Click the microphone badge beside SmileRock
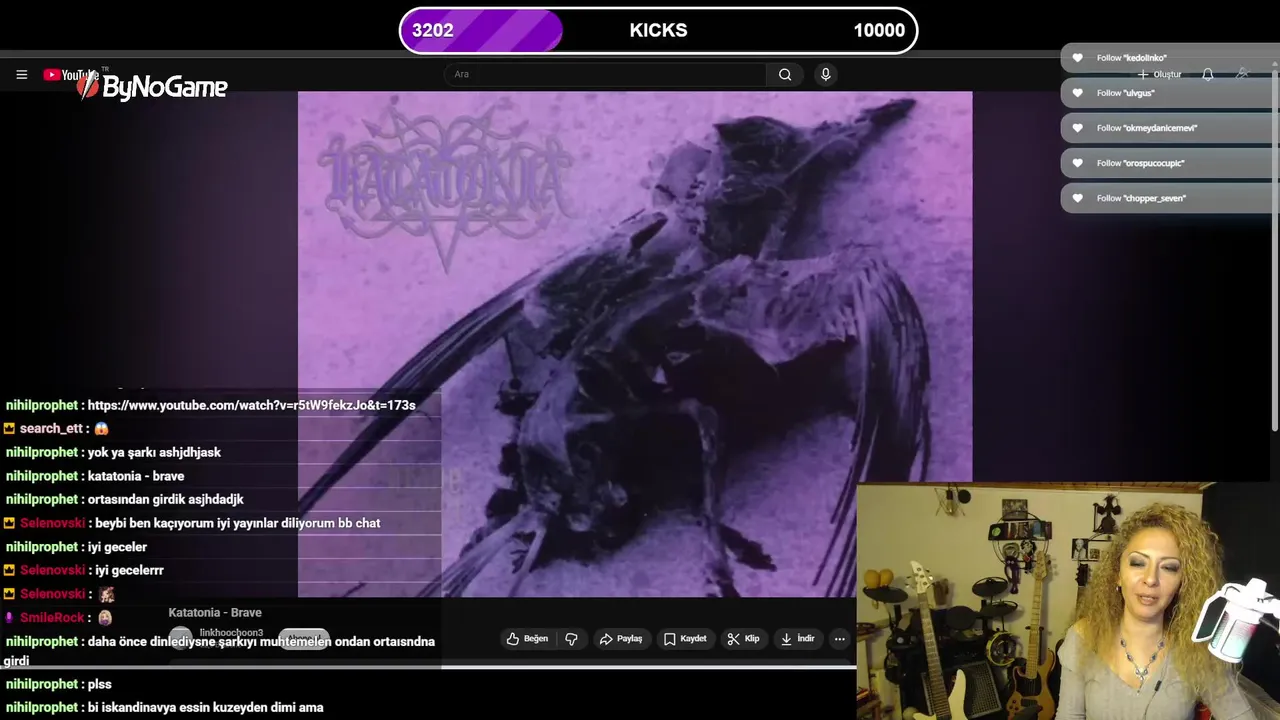This screenshot has height=720, width=1280. [x=9, y=618]
